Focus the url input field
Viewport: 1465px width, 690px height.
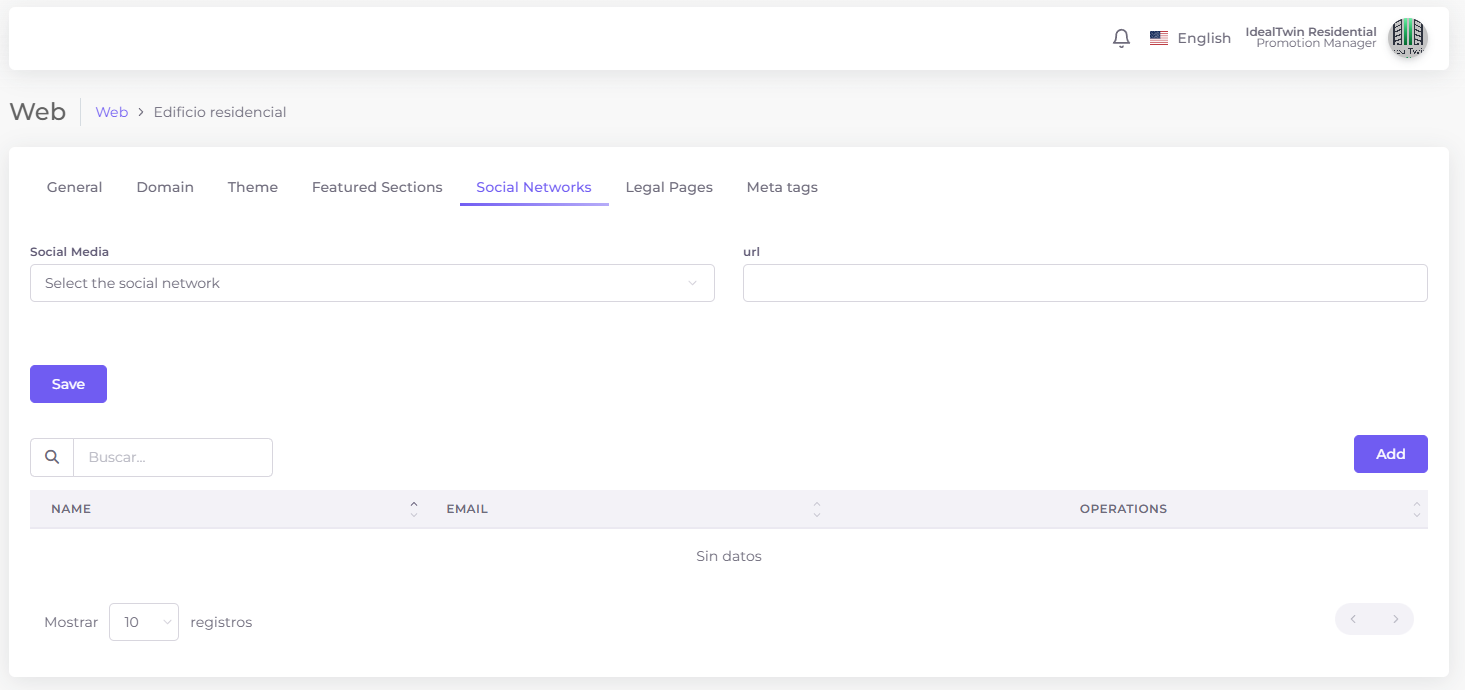tap(1085, 283)
